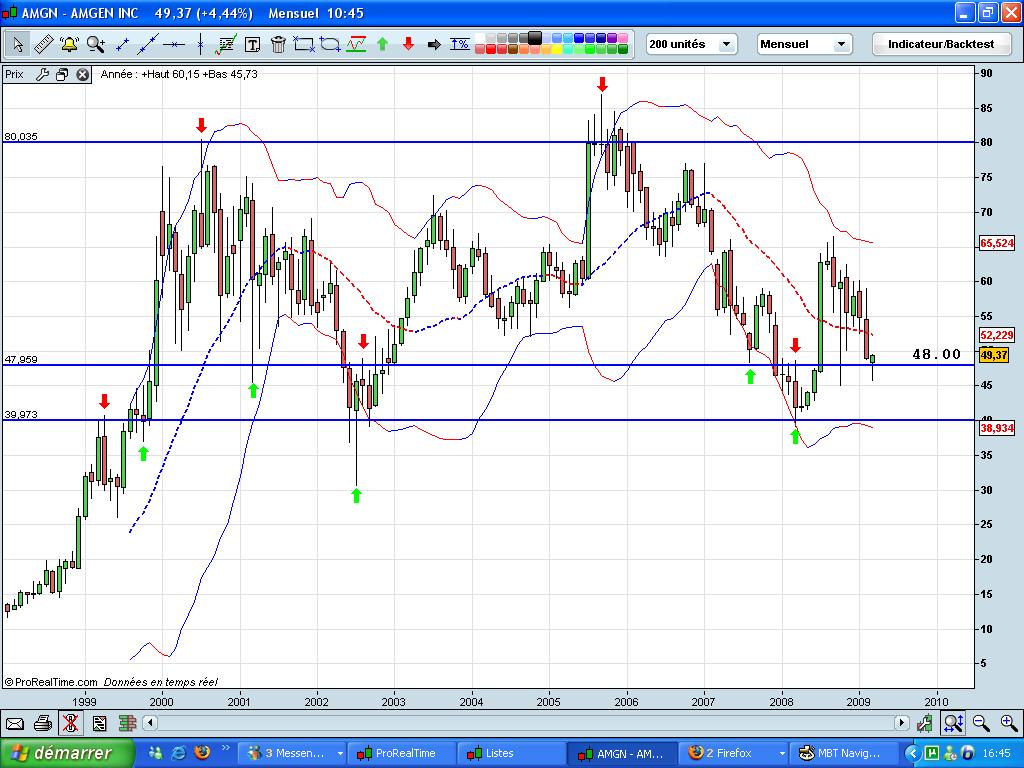Image resolution: width=1024 pixels, height=768 pixels.
Task: Open the list document icon in bottom toolbar
Action: [99, 724]
